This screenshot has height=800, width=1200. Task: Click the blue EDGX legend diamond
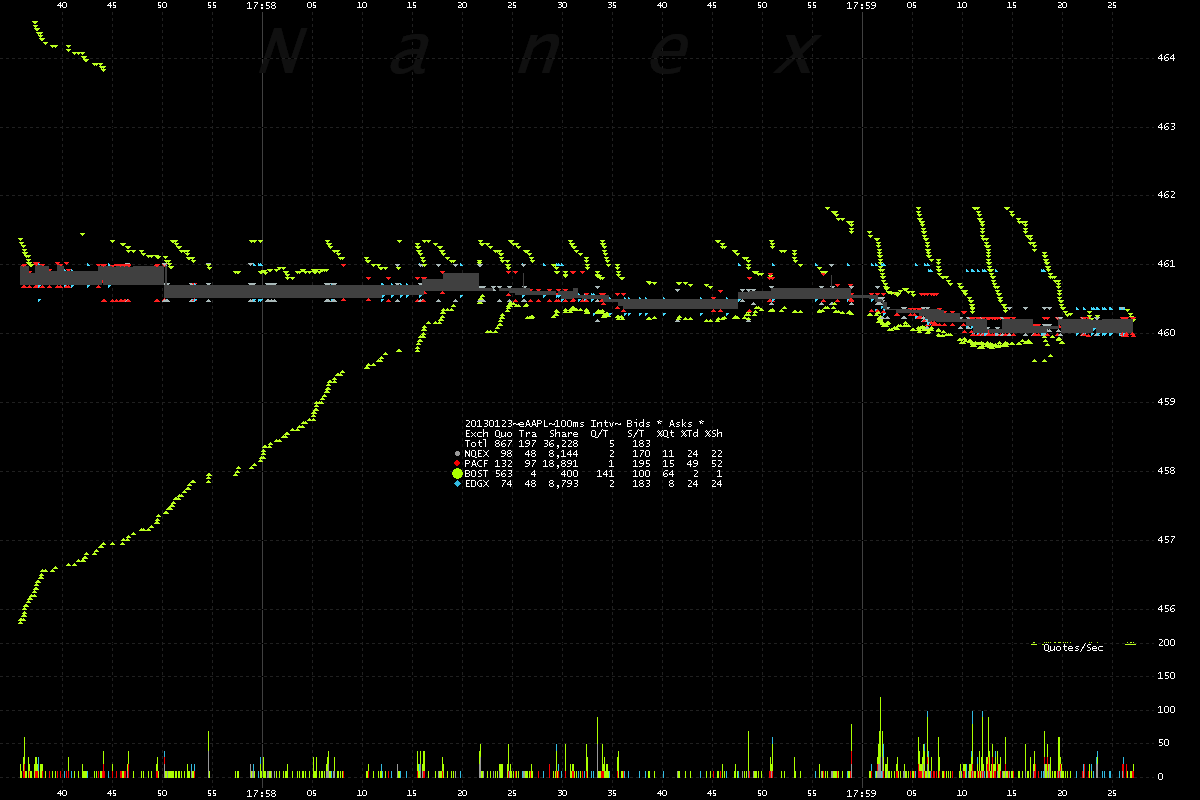pos(457,484)
